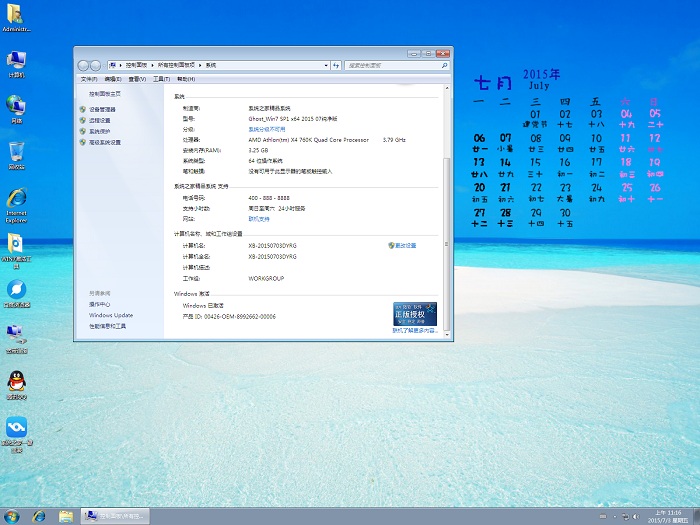Click the Windows Start button
The width and height of the screenshot is (700, 525).
(11, 516)
